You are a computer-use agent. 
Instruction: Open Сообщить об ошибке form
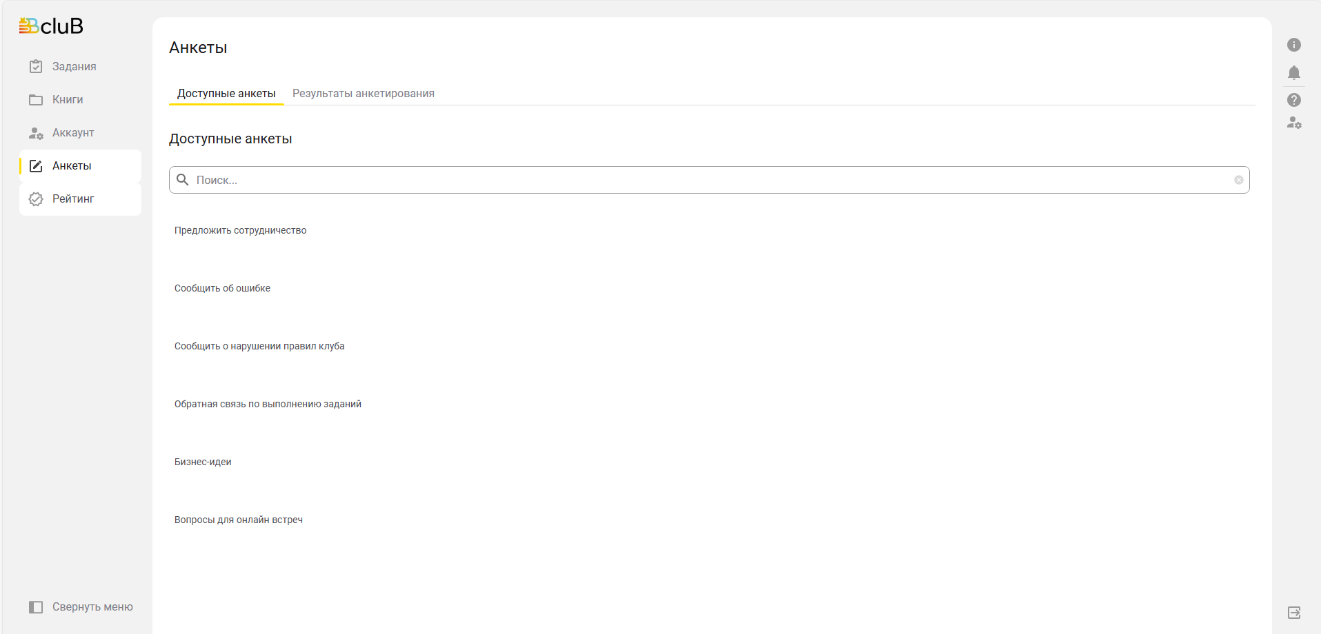click(222, 289)
